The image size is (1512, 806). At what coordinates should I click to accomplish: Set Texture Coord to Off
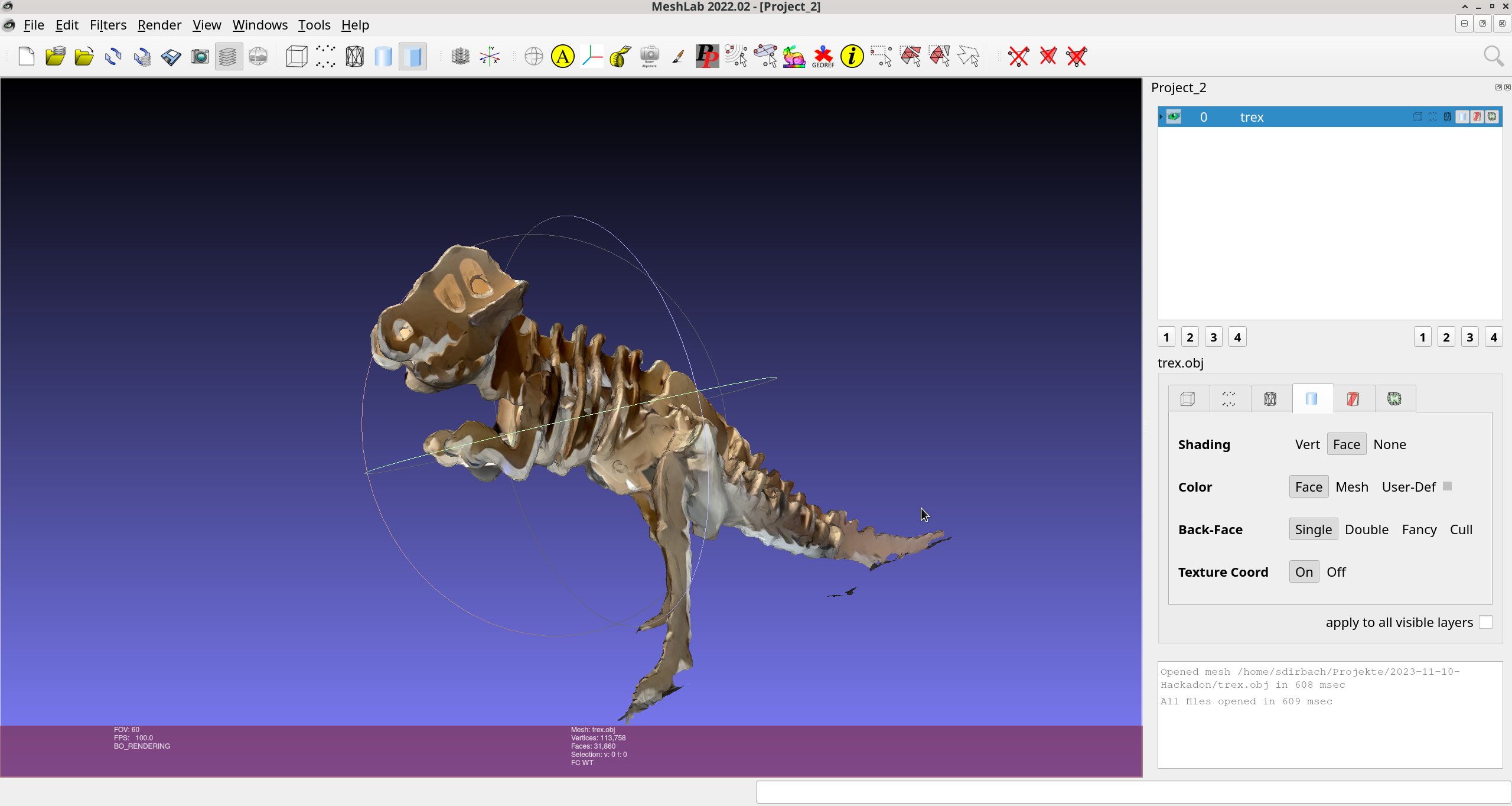(1336, 572)
